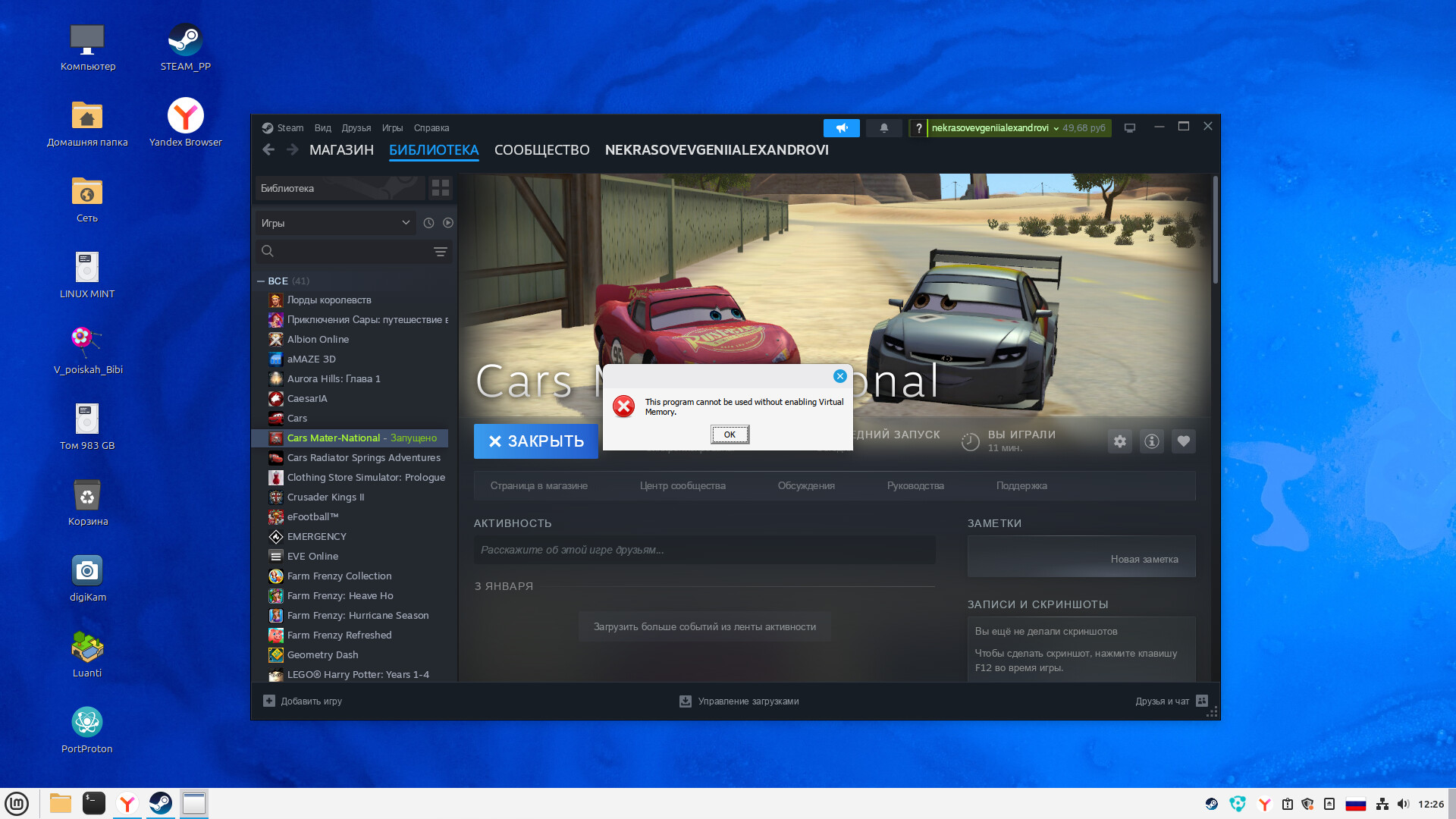Open game settings gear icon
1456x819 pixels.
click(x=1119, y=441)
